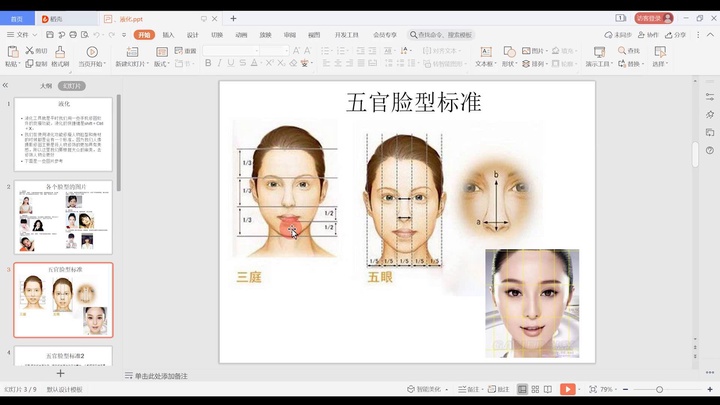The width and height of the screenshot is (720, 405).
Task: Click the zoom slider handle
Action: tap(659, 389)
